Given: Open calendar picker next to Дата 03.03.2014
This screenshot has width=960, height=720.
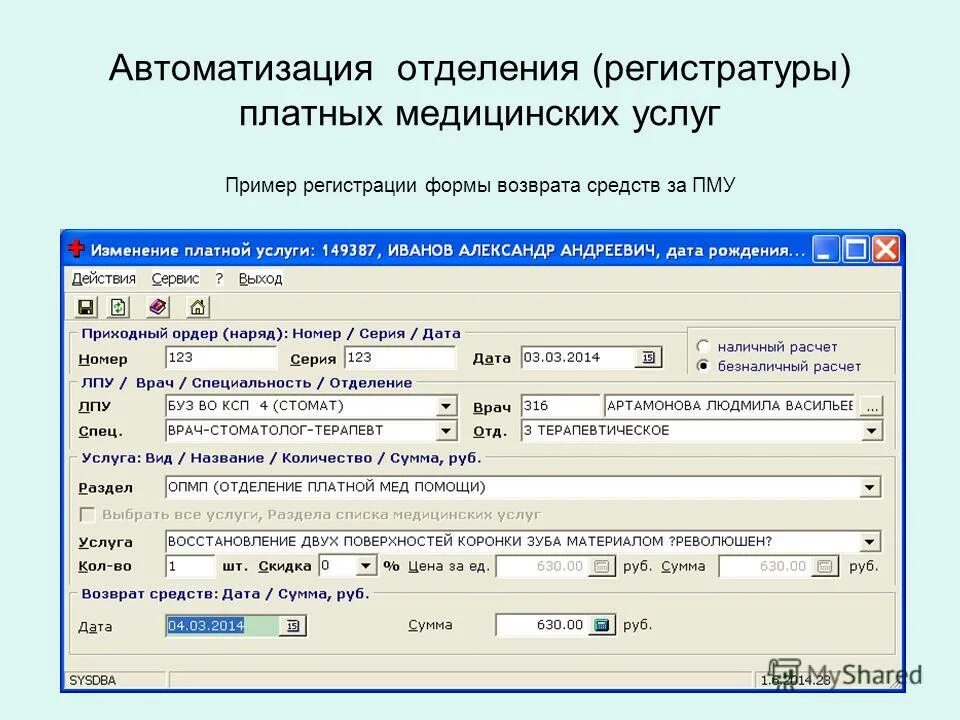Looking at the screenshot, I should tap(649, 357).
